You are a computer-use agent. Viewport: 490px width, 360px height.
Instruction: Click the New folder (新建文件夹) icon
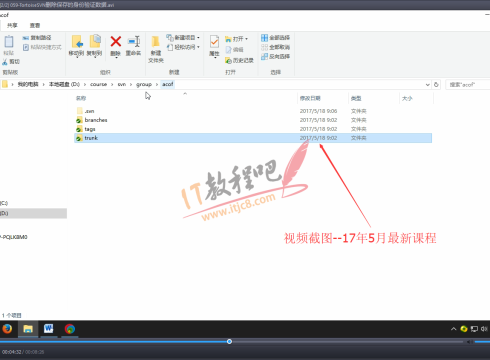[155, 42]
